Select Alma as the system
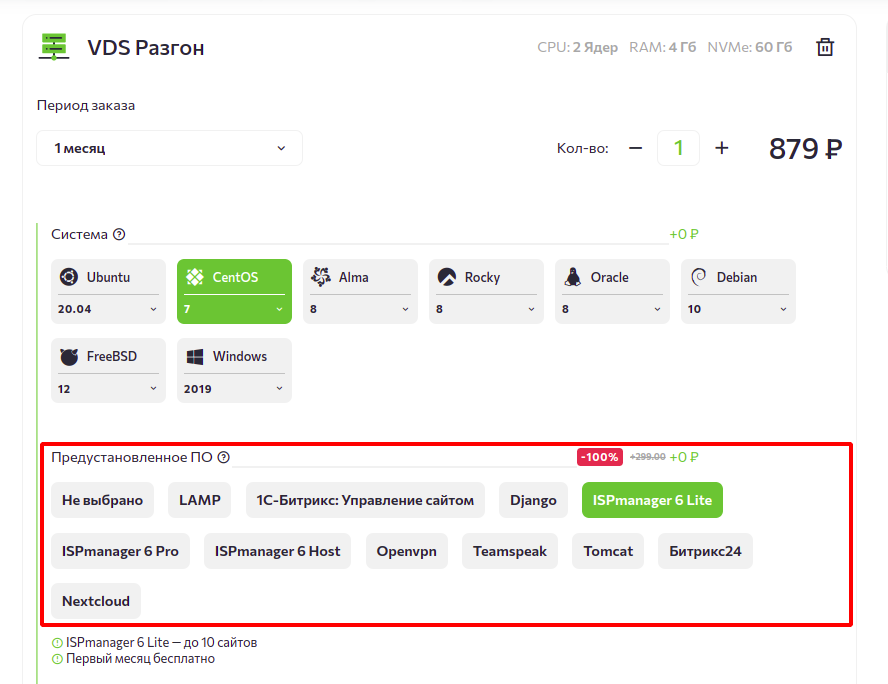 pyautogui.click(x=360, y=277)
